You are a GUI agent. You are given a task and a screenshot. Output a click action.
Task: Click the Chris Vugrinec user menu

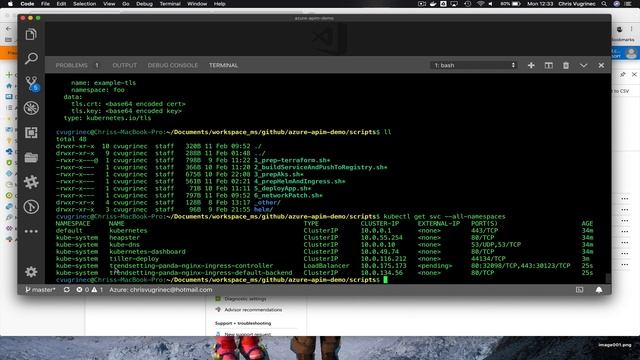tap(577, 4)
